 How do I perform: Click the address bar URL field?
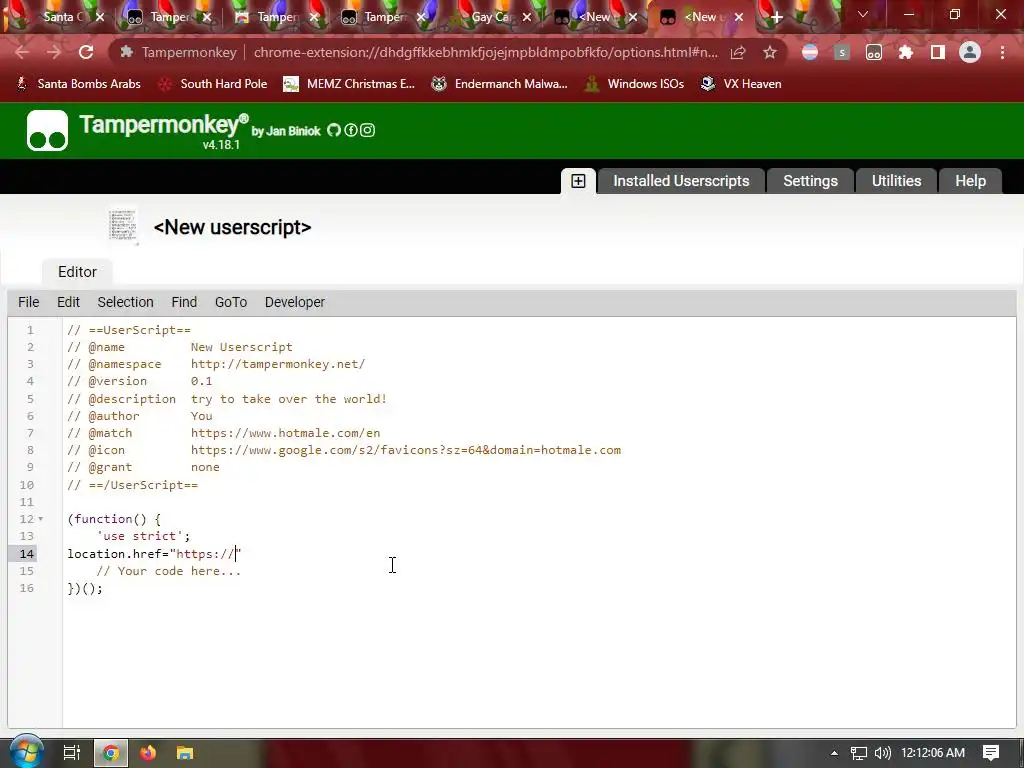click(x=485, y=52)
